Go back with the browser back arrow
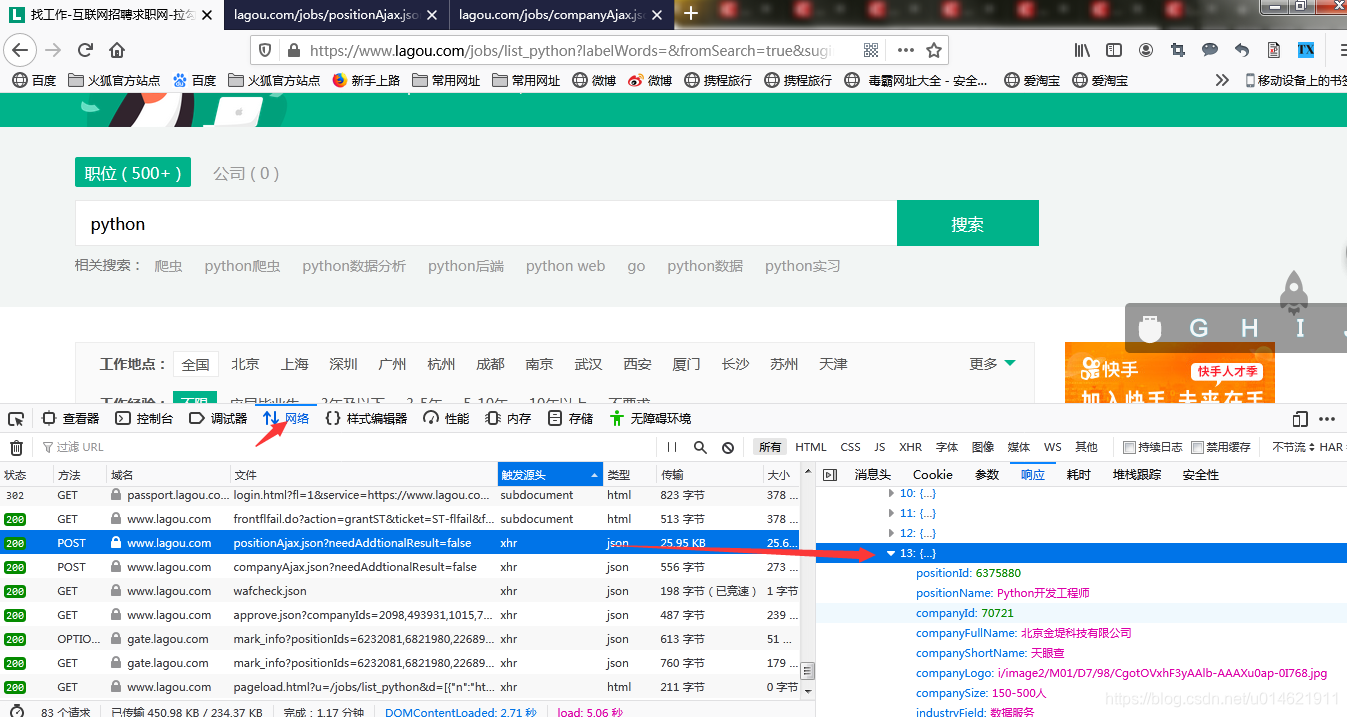The width and height of the screenshot is (1347, 717). 20,50
